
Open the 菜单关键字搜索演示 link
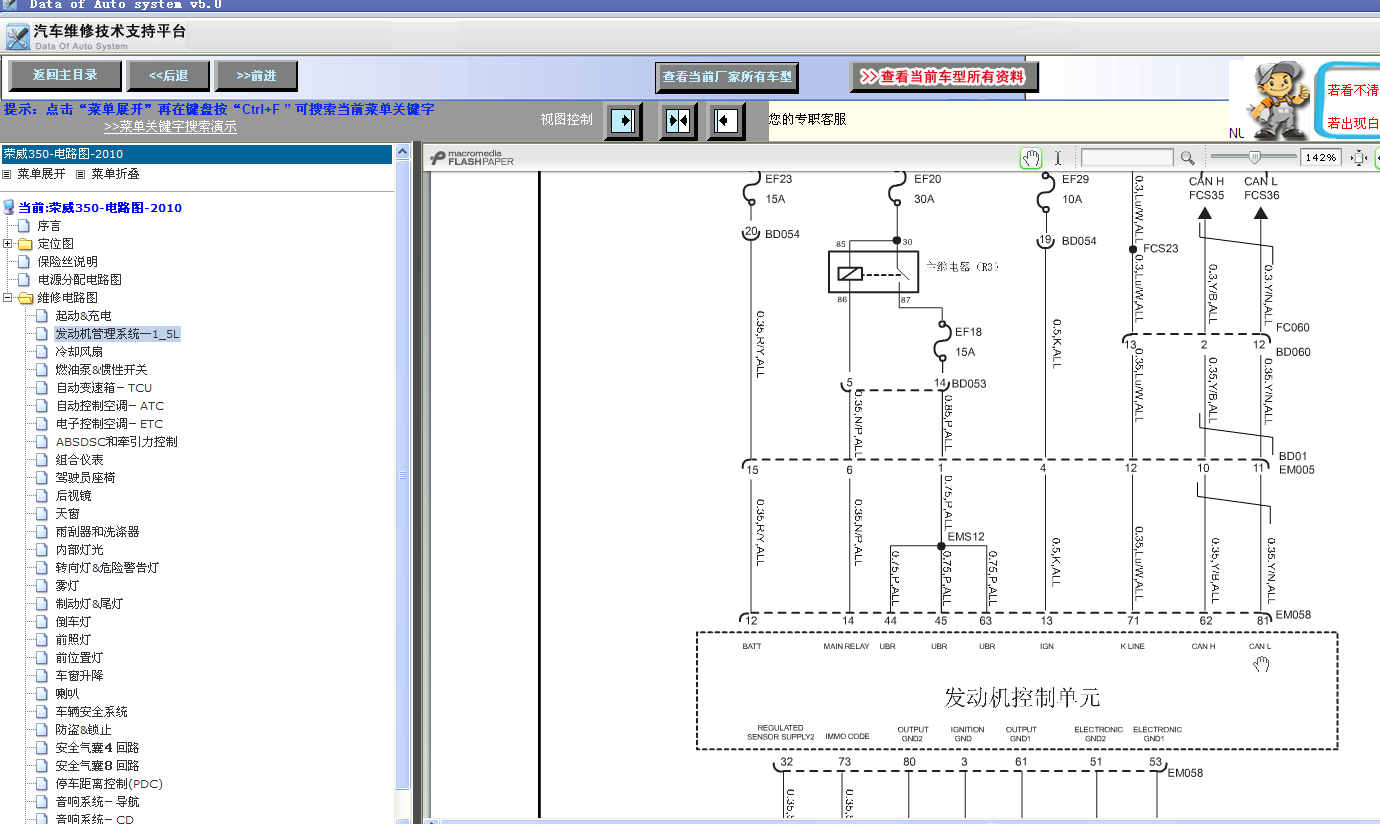coord(170,127)
